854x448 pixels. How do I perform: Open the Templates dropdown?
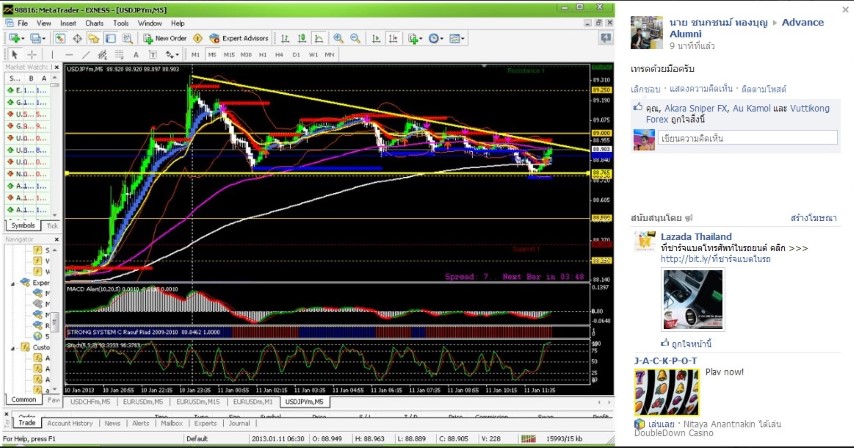[x=456, y=39]
